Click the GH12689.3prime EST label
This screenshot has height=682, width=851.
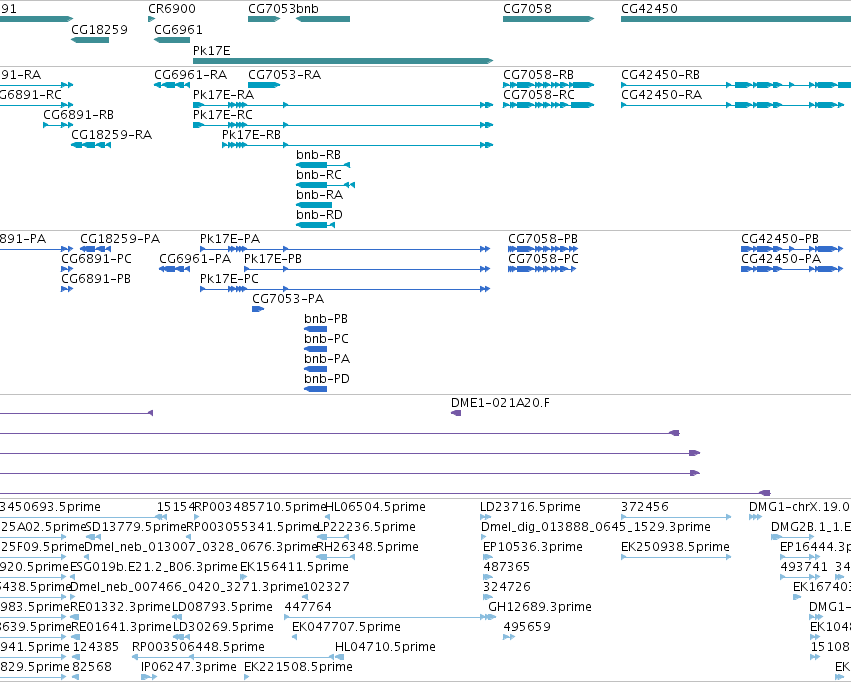(x=540, y=607)
